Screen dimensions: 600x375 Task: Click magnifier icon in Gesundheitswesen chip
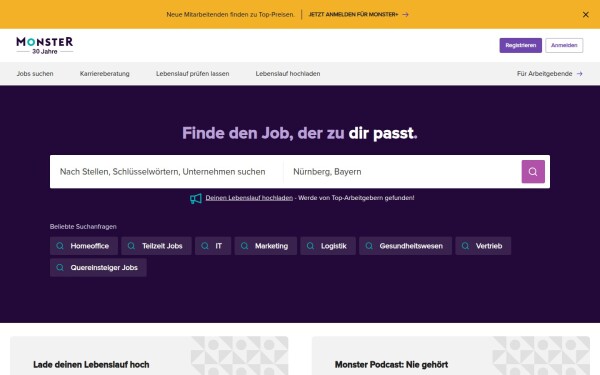pos(369,246)
